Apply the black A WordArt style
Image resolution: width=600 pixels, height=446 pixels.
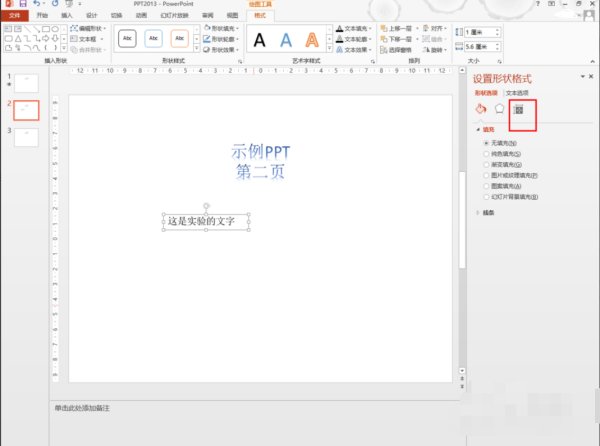[x=259, y=40]
